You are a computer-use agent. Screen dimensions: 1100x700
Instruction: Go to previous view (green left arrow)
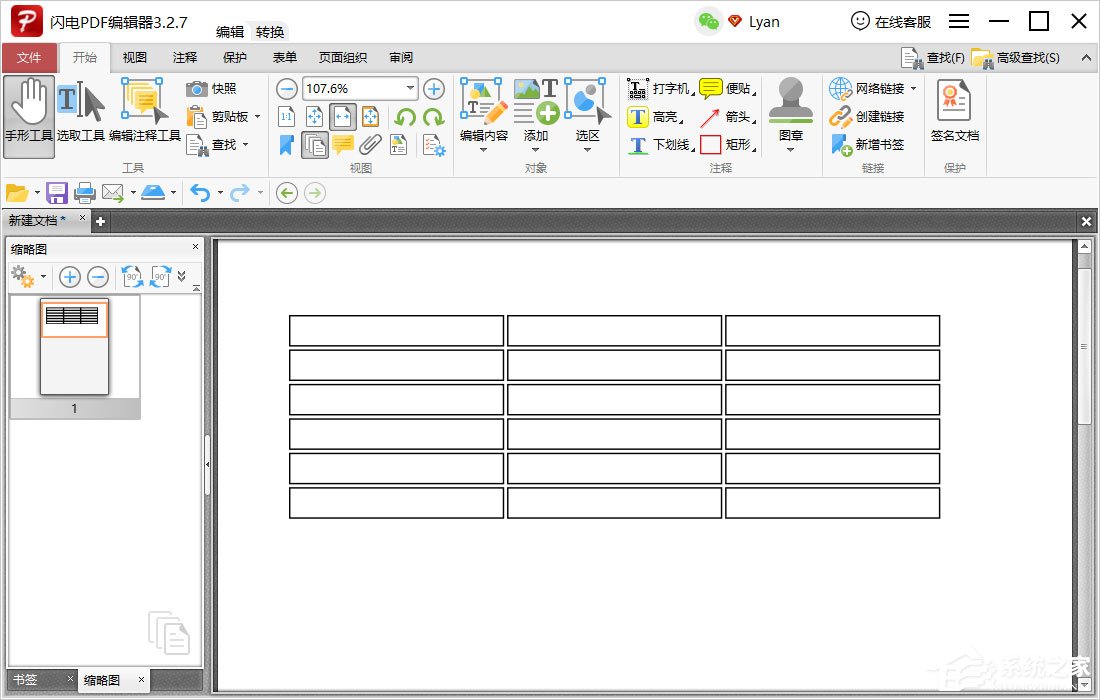tap(287, 193)
